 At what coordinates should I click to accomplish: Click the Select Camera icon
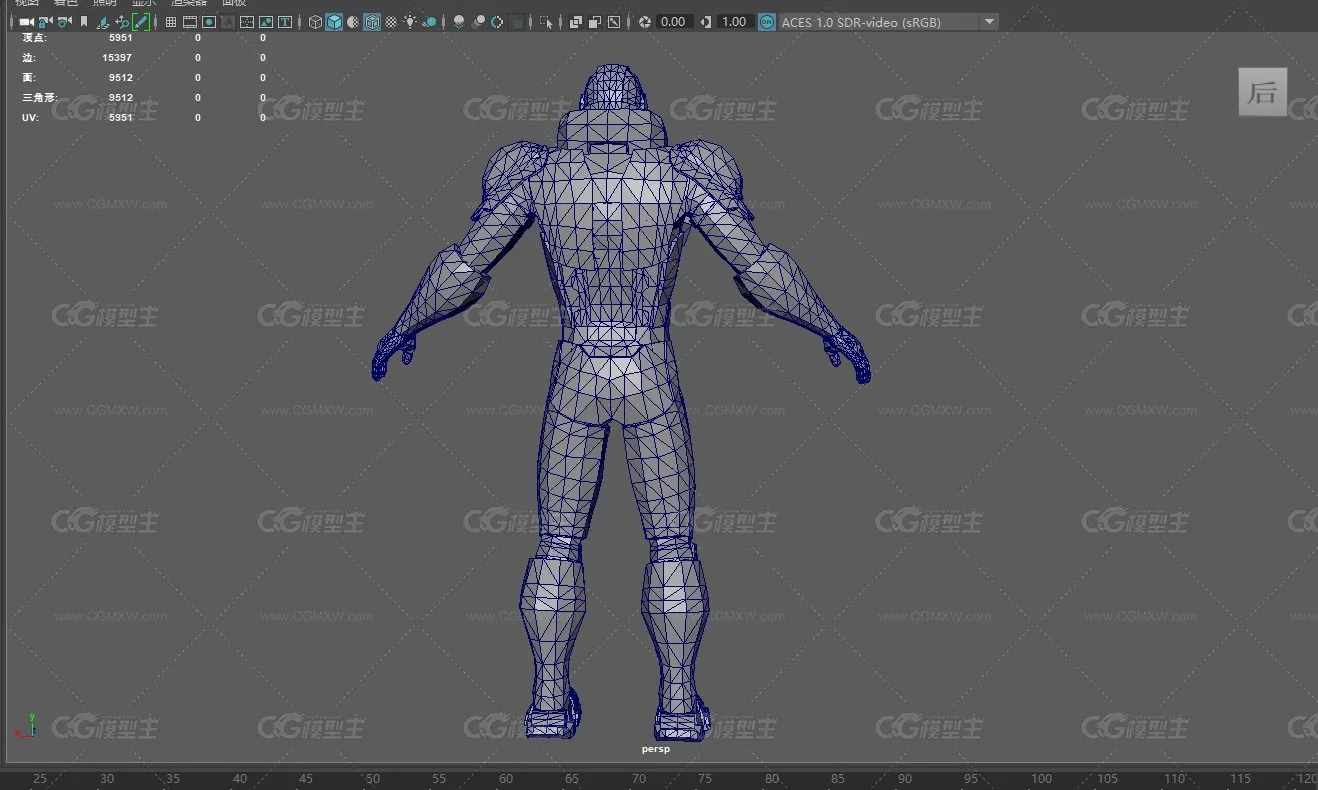[x=26, y=22]
